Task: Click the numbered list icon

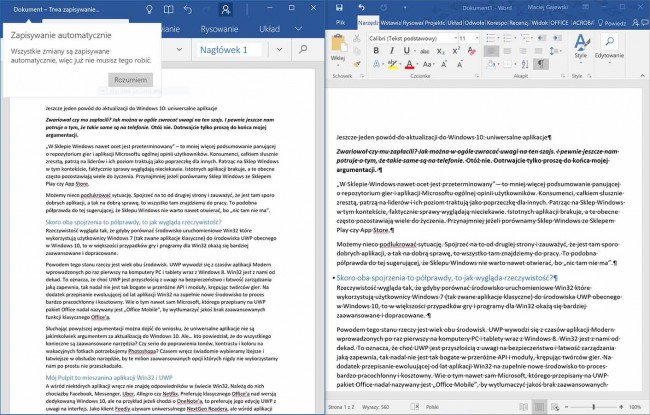Action: 508,38
